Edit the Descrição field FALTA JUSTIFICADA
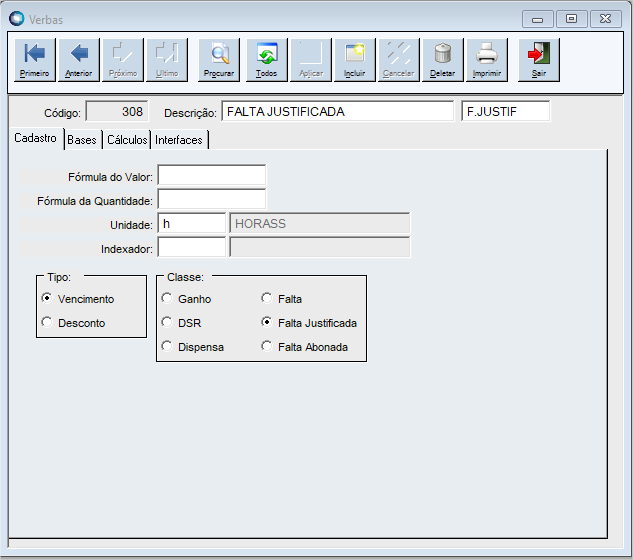Viewport: 633px width, 560px height. coord(337,111)
